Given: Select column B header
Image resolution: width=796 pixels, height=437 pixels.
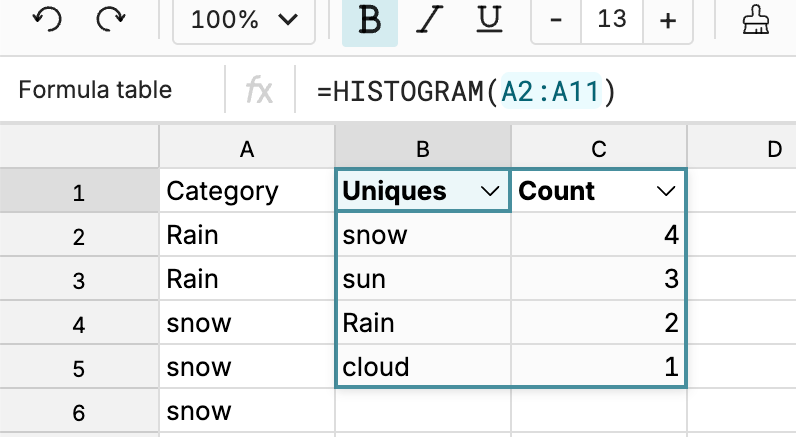Looking at the screenshot, I should tap(423, 149).
